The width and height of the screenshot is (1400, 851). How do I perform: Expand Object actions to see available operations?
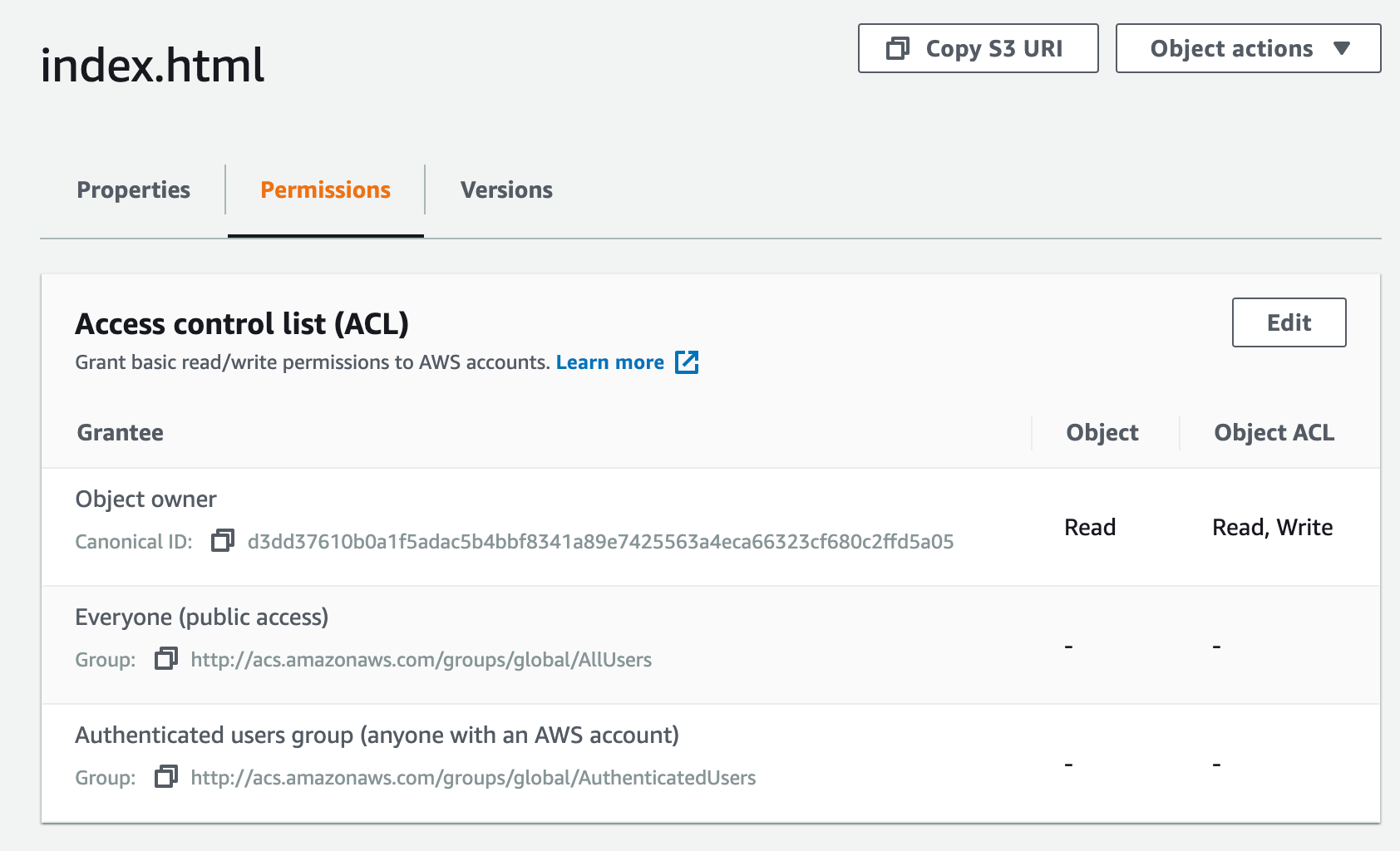pyautogui.click(x=1246, y=48)
